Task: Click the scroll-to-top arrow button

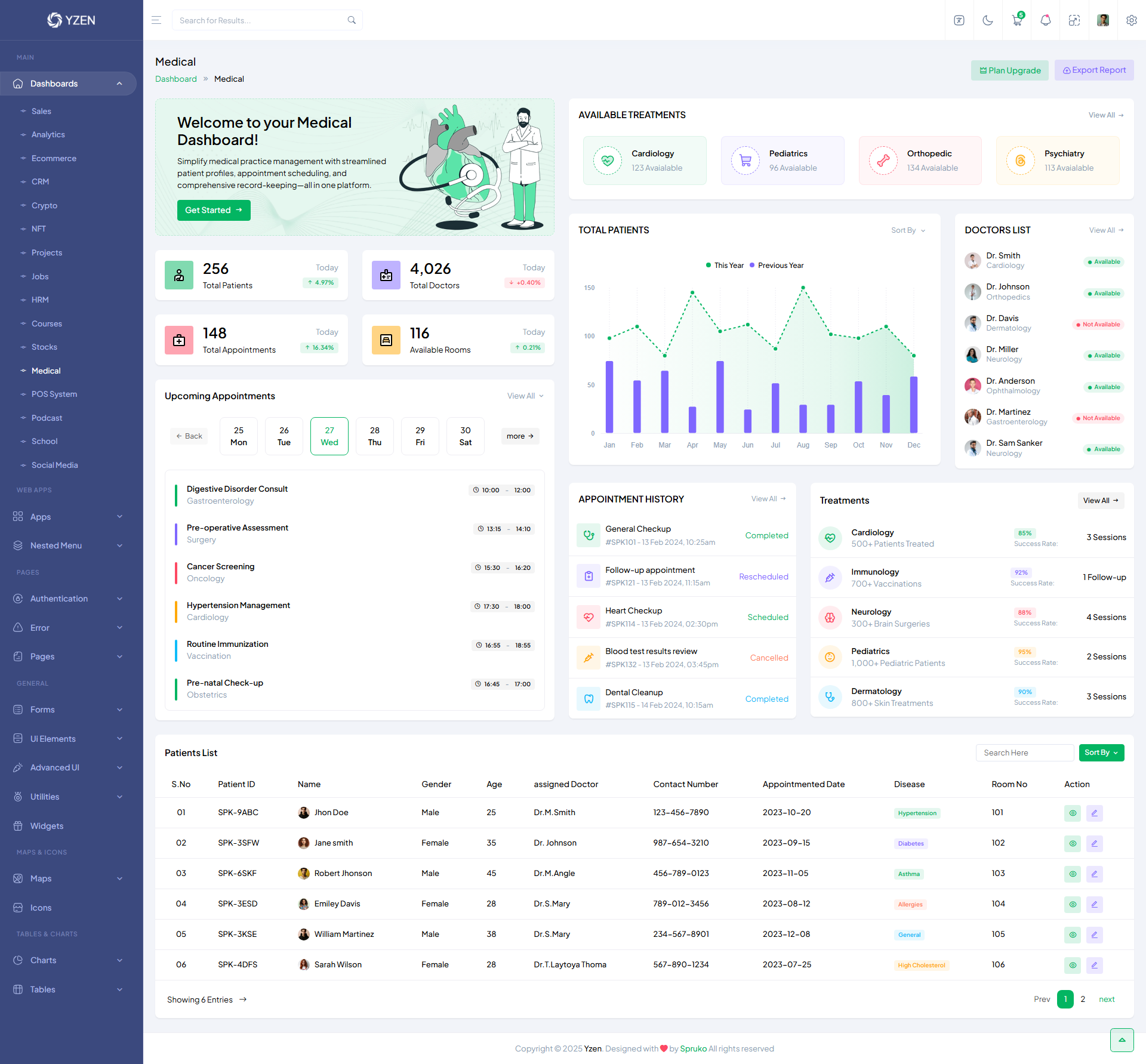Action: (1122, 1040)
